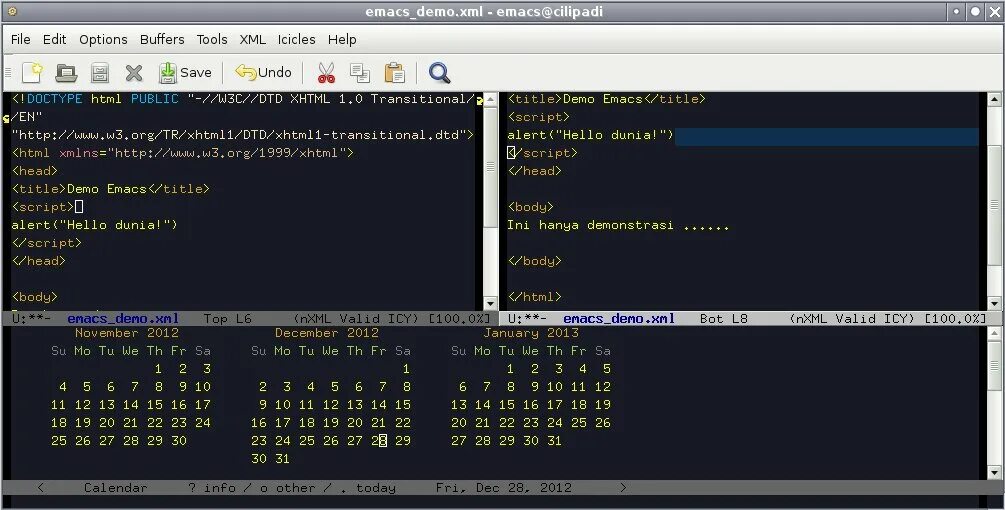Click the DOCTYPE keyword in left pane
1005x510 pixels.
(x=54, y=99)
